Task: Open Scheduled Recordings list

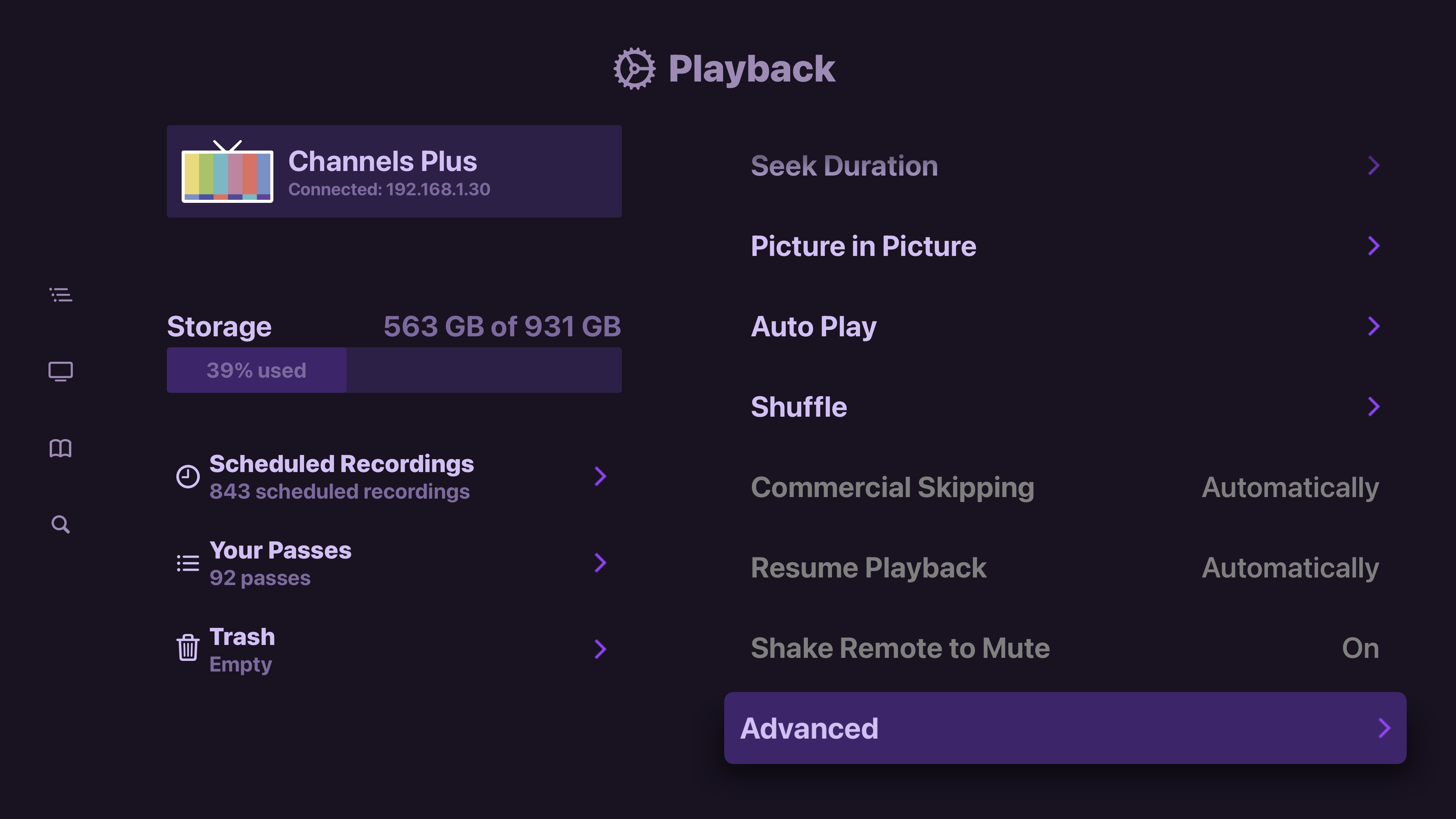Action: pyautogui.click(x=394, y=477)
